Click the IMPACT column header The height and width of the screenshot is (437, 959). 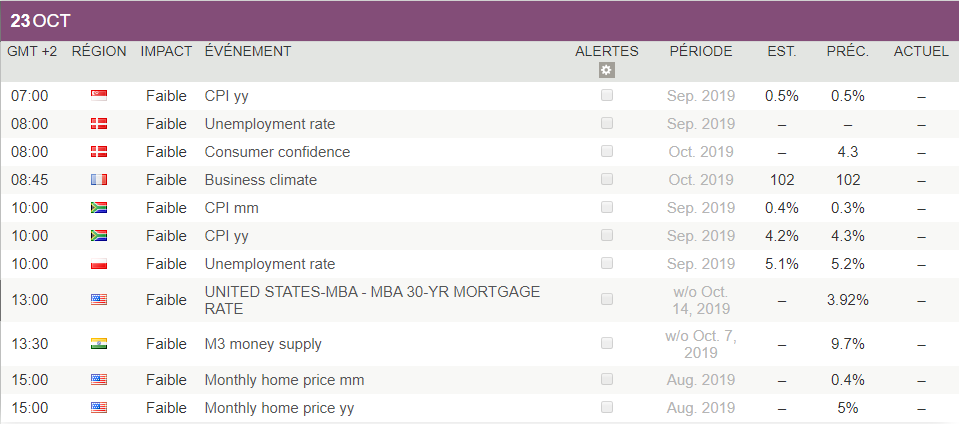click(166, 51)
